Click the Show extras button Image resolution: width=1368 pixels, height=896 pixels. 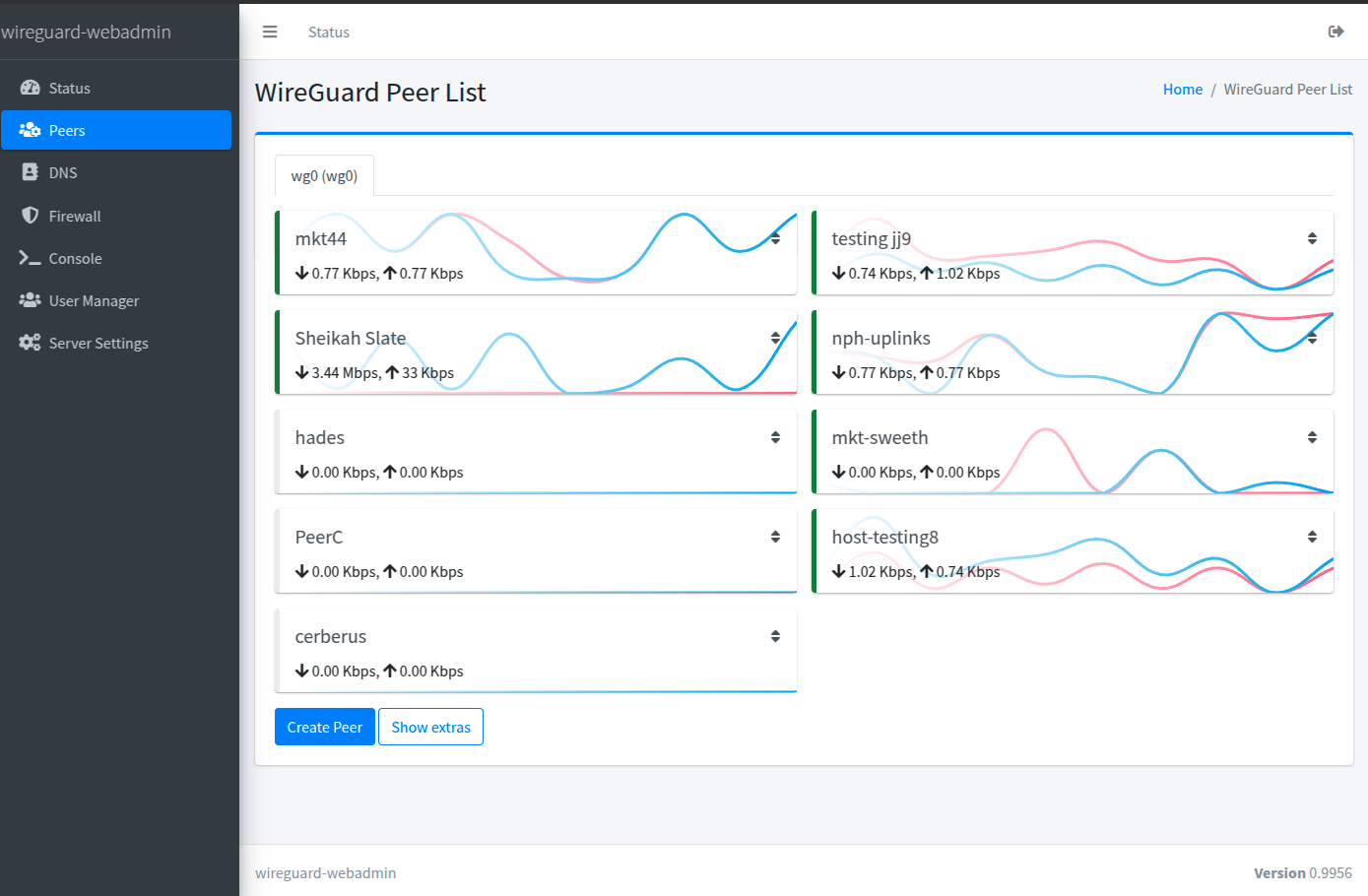pyautogui.click(x=430, y=727)
